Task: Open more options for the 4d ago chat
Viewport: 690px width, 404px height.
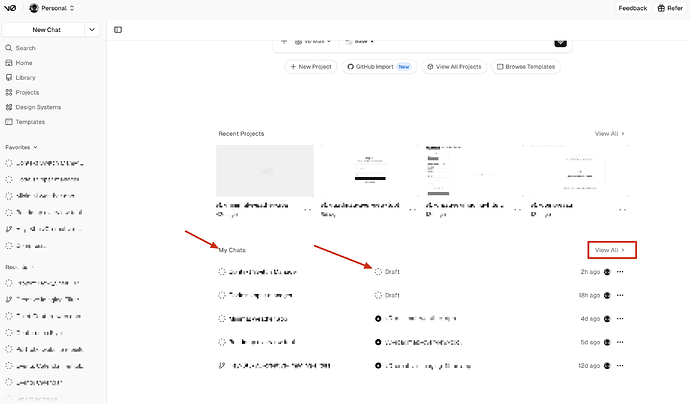Action: coord(620,319)
